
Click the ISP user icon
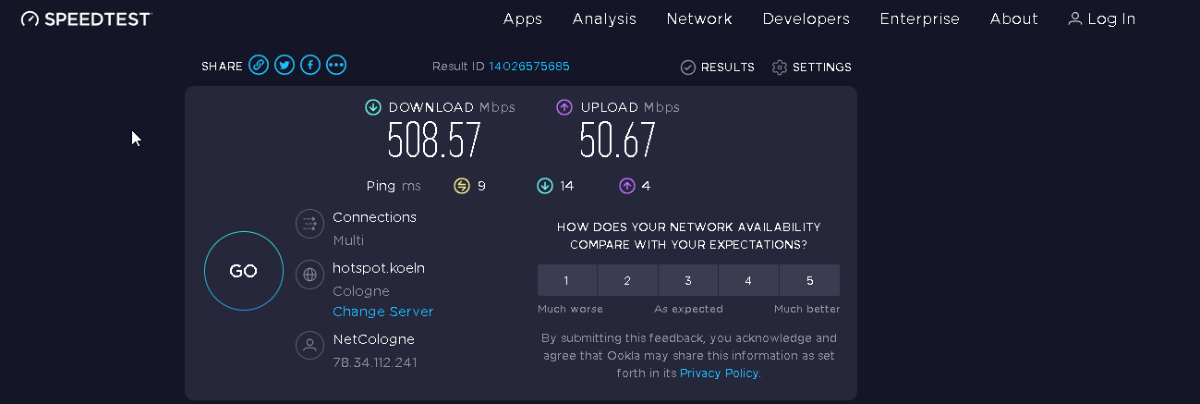(x=310, y=345)
